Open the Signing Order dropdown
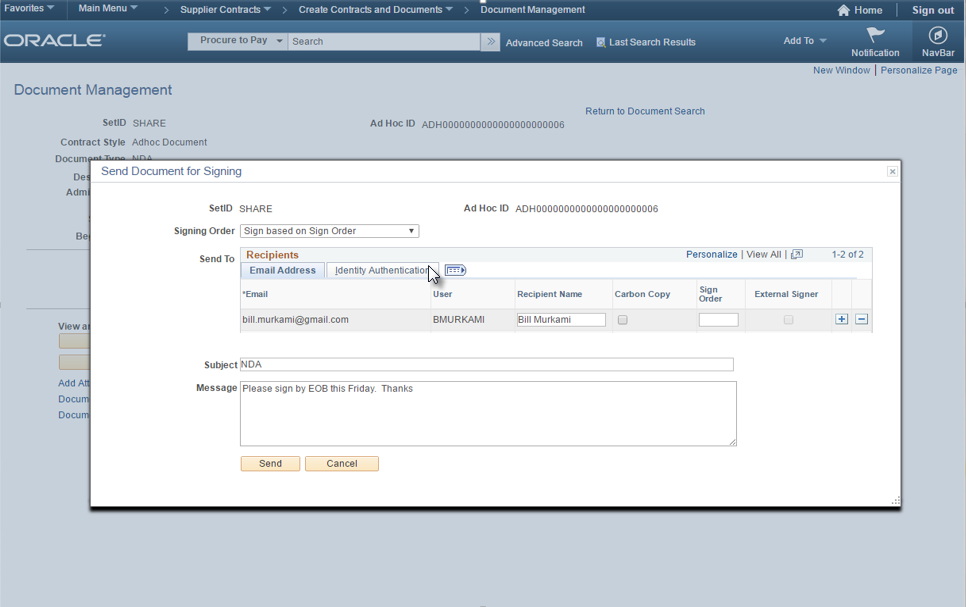The image size is (966, 607). coord(329,231)
